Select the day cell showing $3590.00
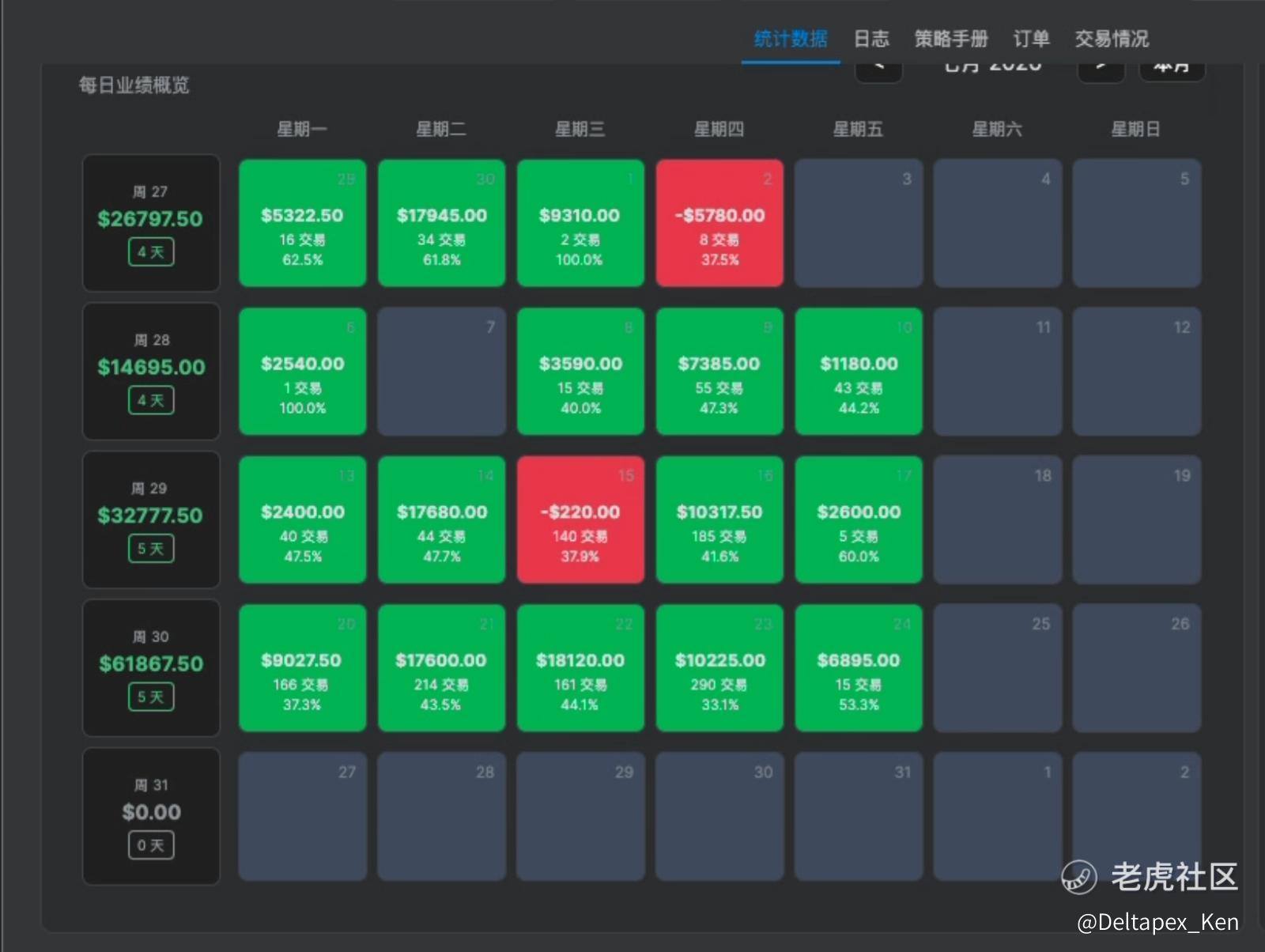 (580, 372)
